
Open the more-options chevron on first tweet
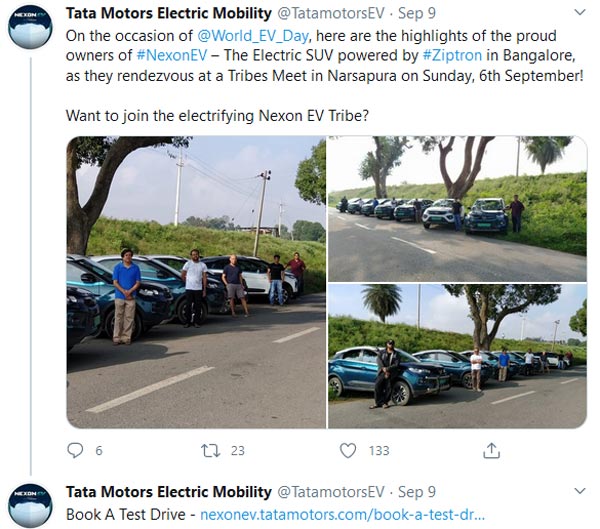point(580,13)
